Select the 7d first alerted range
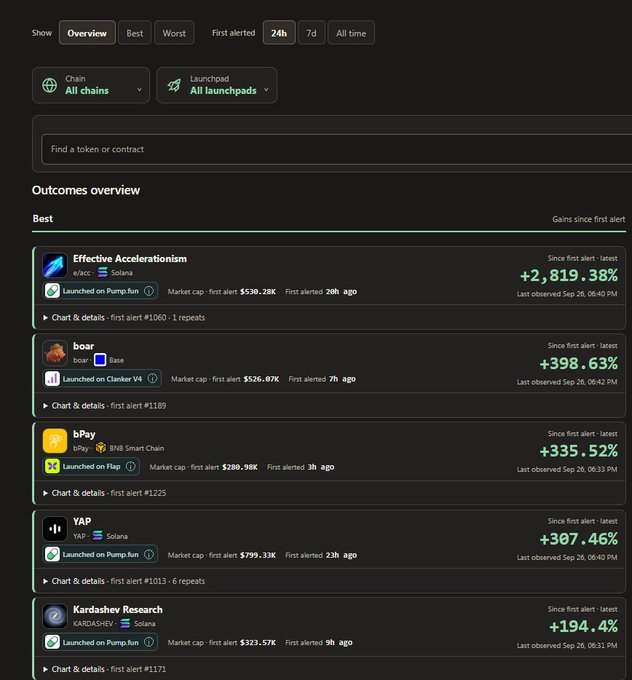 (x=311, y=33)
